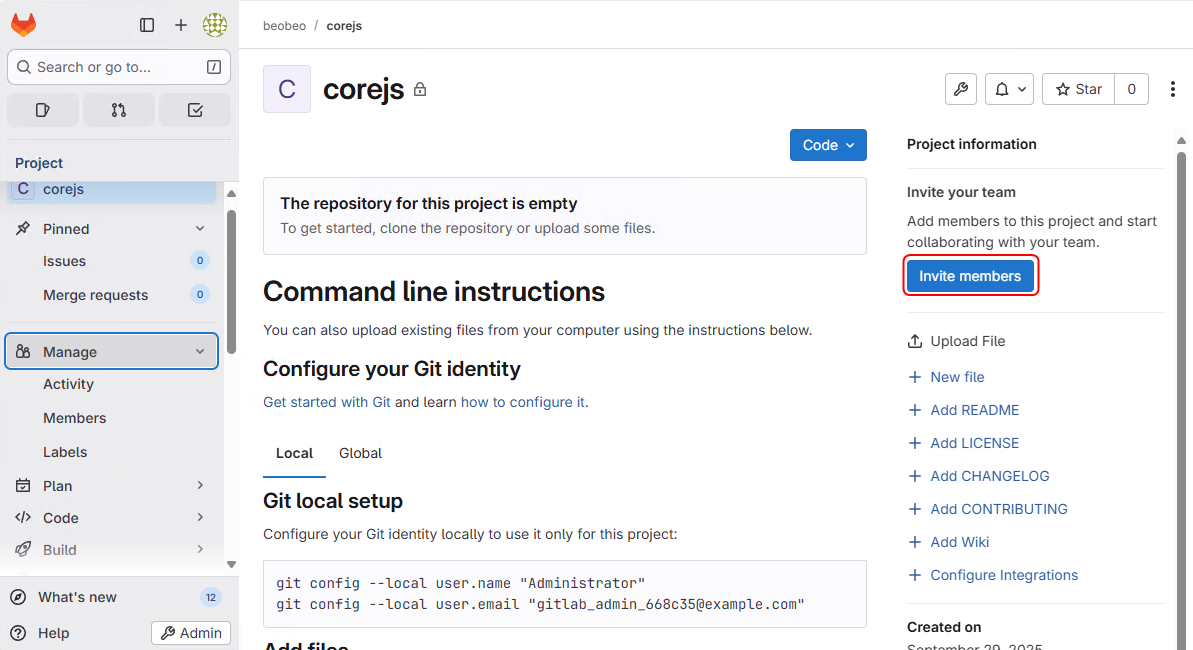This screenshot has height=650, width=1193.
Task: Open the Code dropdown button
Action: pos(828,145)
